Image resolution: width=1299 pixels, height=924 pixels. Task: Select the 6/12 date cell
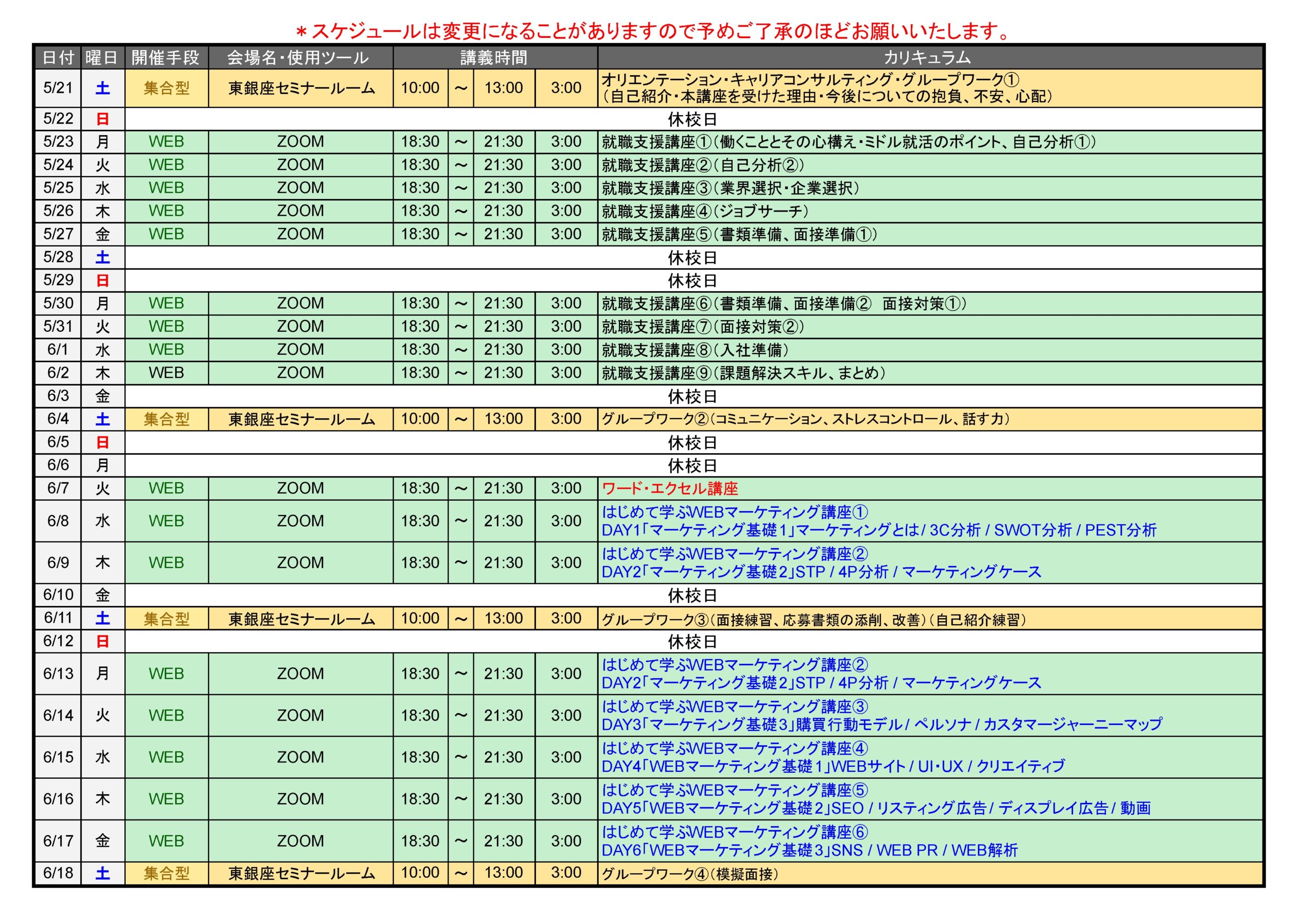pos(58,641)
